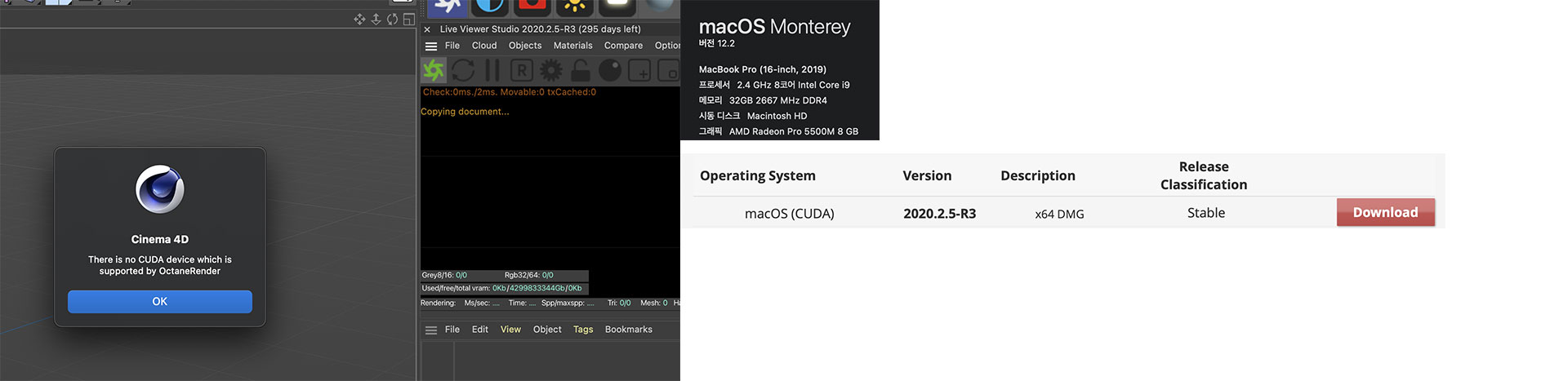The height and width of the screenshot is (381, 1568).
Task: Click the green Octane send scene icon
Action: 434,70
